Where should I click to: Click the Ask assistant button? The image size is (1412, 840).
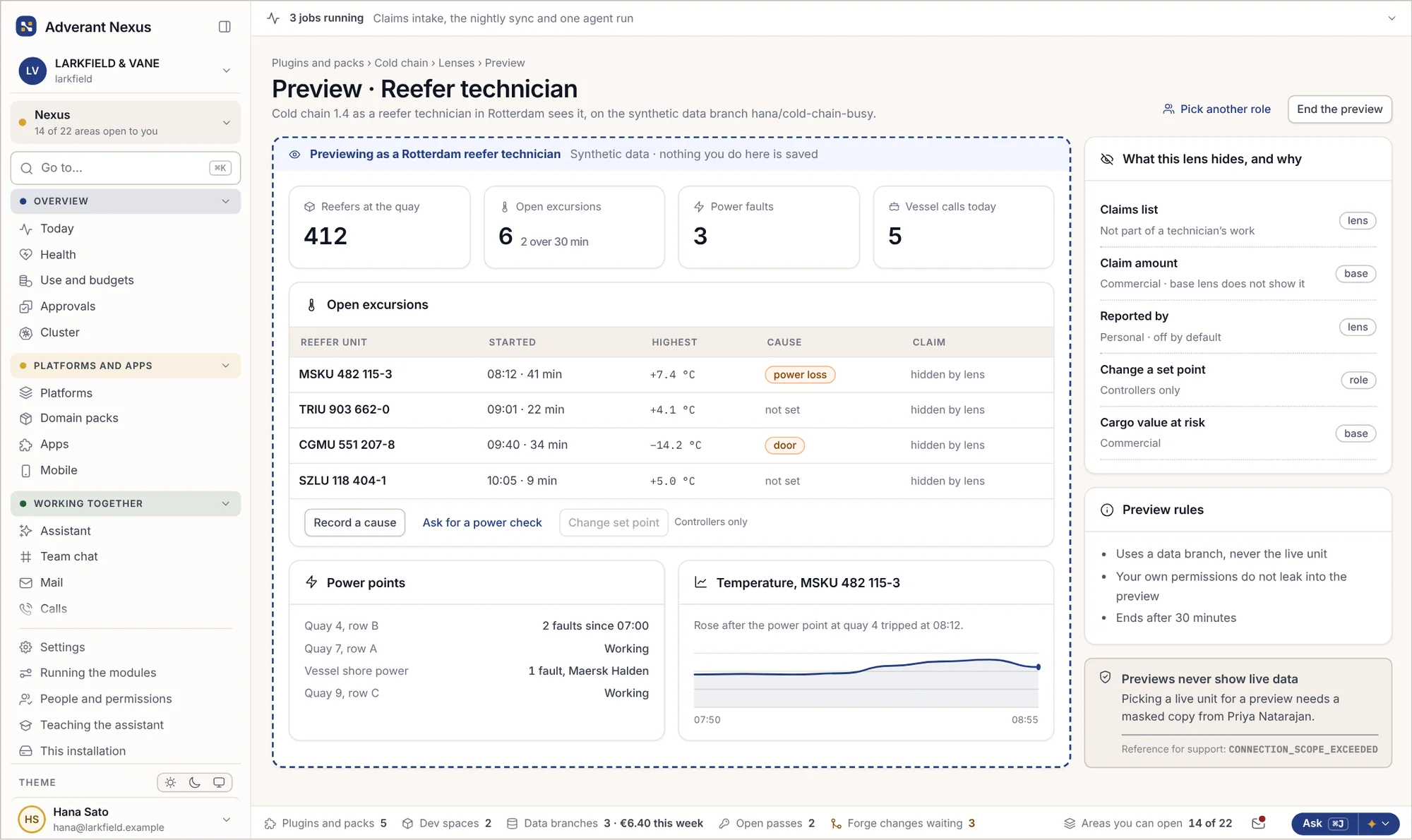[1324, 824]
